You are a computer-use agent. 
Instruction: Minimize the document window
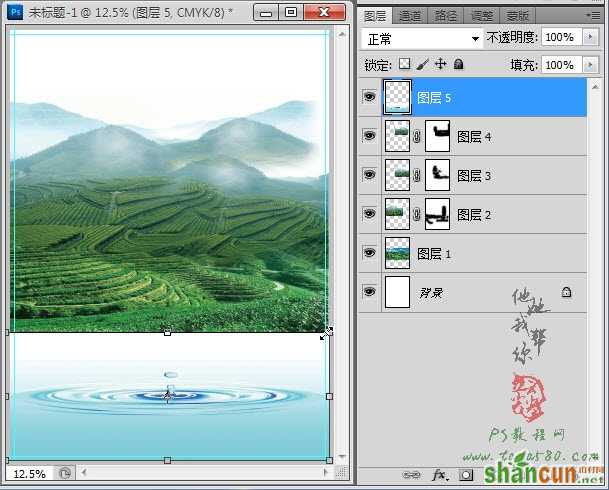pyautogui.click(x=266, y=13)
